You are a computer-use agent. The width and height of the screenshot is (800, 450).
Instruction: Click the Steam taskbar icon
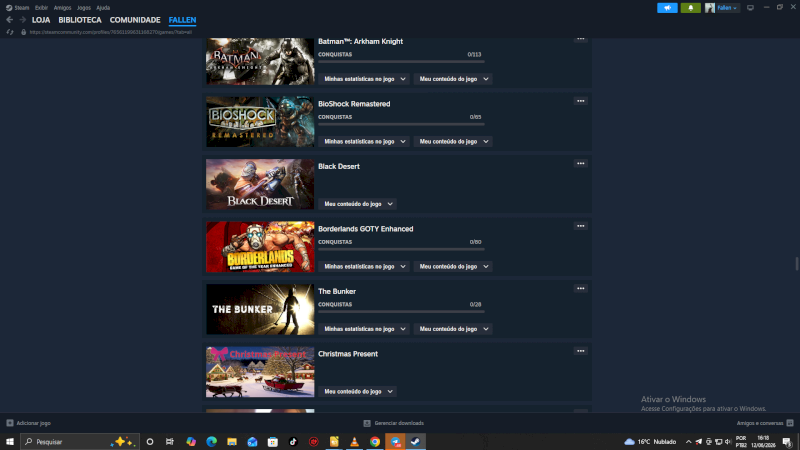[416, 442]
